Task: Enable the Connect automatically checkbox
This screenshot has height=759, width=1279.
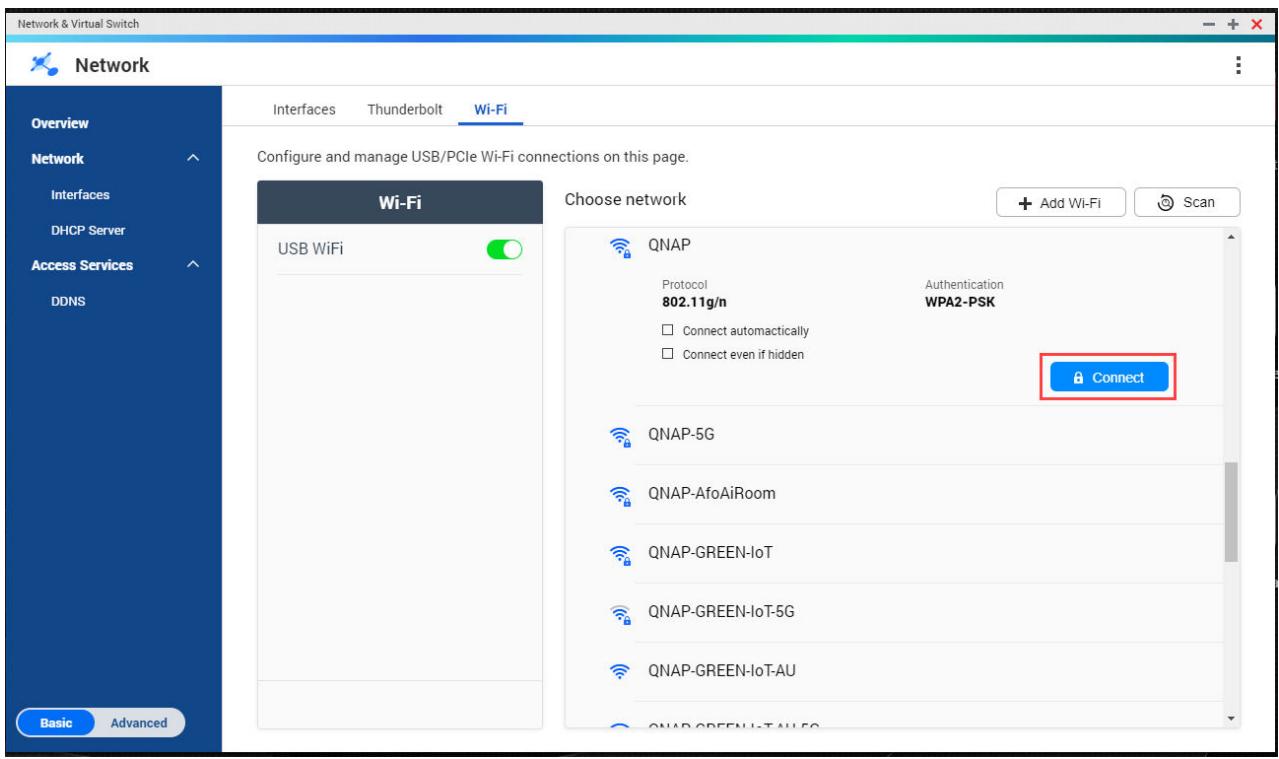Action: click(x=668, y=331)
